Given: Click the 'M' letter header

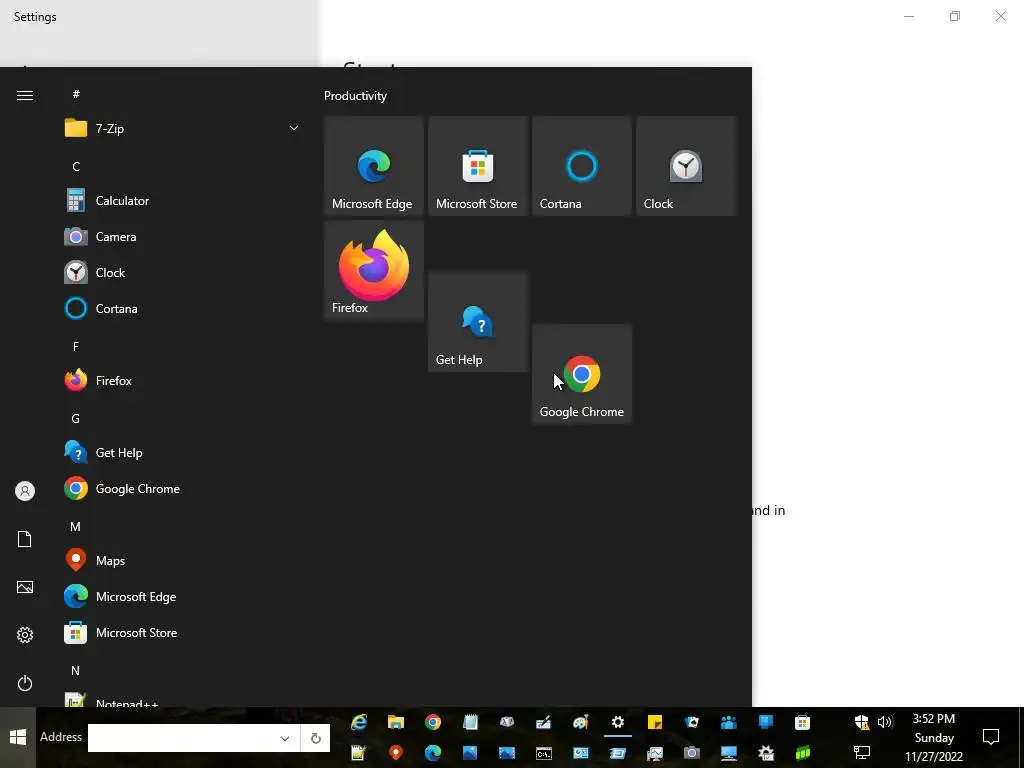Looking at the screenshot, I should 76,526.
